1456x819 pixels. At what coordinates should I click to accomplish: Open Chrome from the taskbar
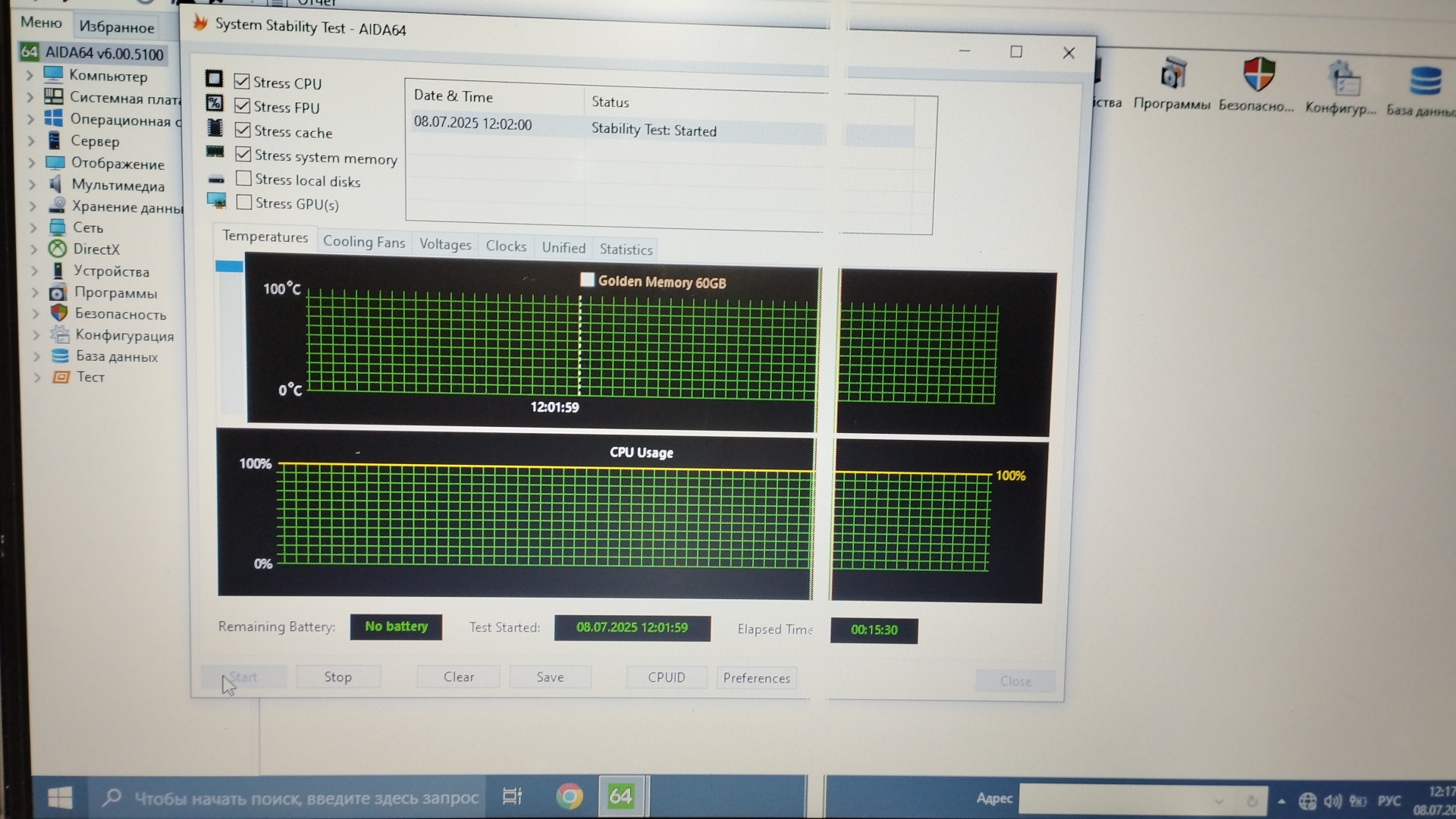pyautogui.click(x=570, y=796)
